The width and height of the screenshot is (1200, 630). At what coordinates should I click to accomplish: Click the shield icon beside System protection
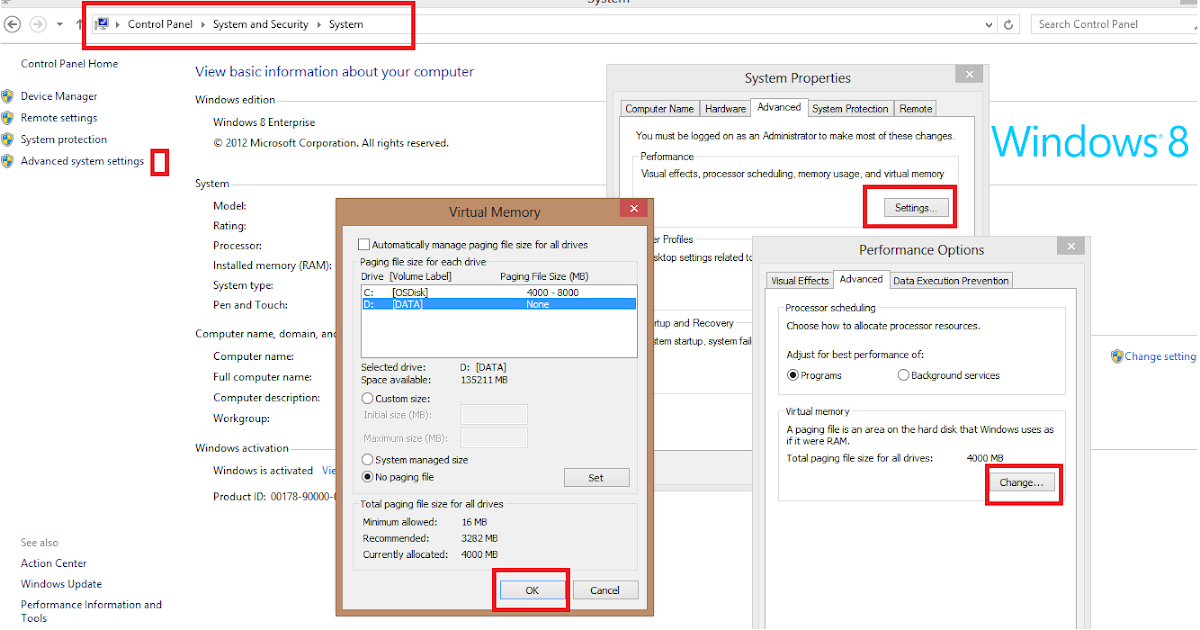click(x=8, y=140)
